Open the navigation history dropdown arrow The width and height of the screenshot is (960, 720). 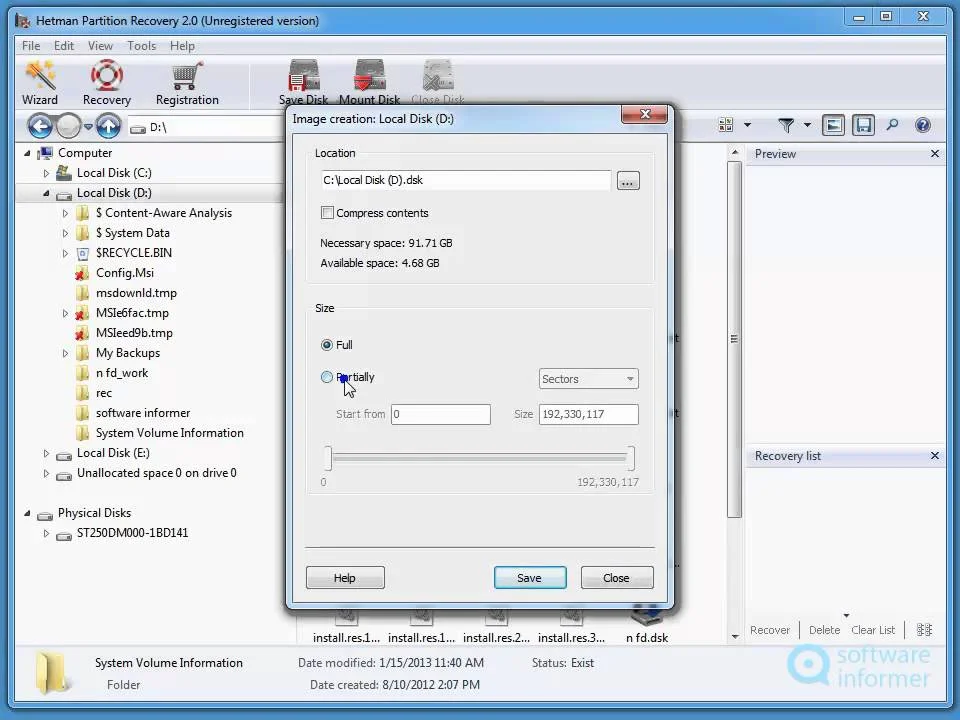coord(88,127)
